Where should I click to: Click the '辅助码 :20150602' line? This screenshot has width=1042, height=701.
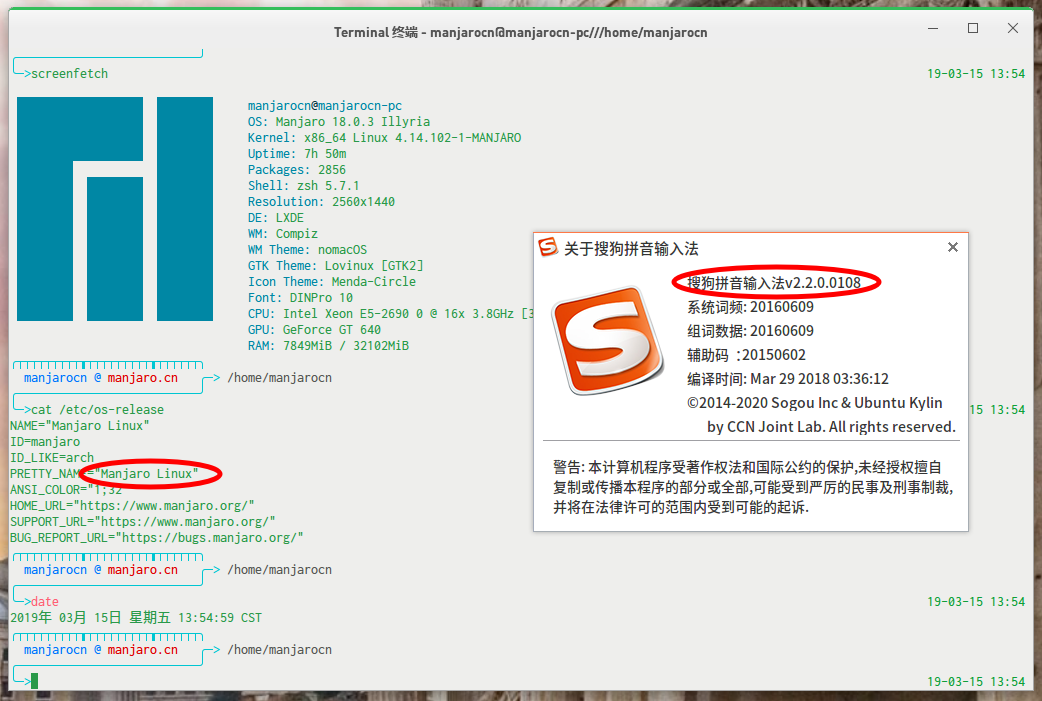(x=746, y=354)
